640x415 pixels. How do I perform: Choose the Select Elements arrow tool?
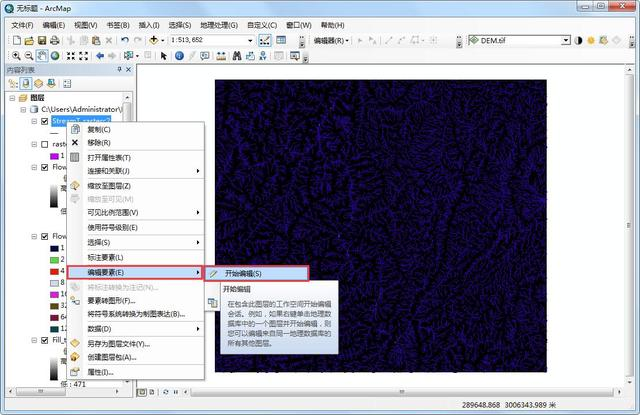coord(164,56)
